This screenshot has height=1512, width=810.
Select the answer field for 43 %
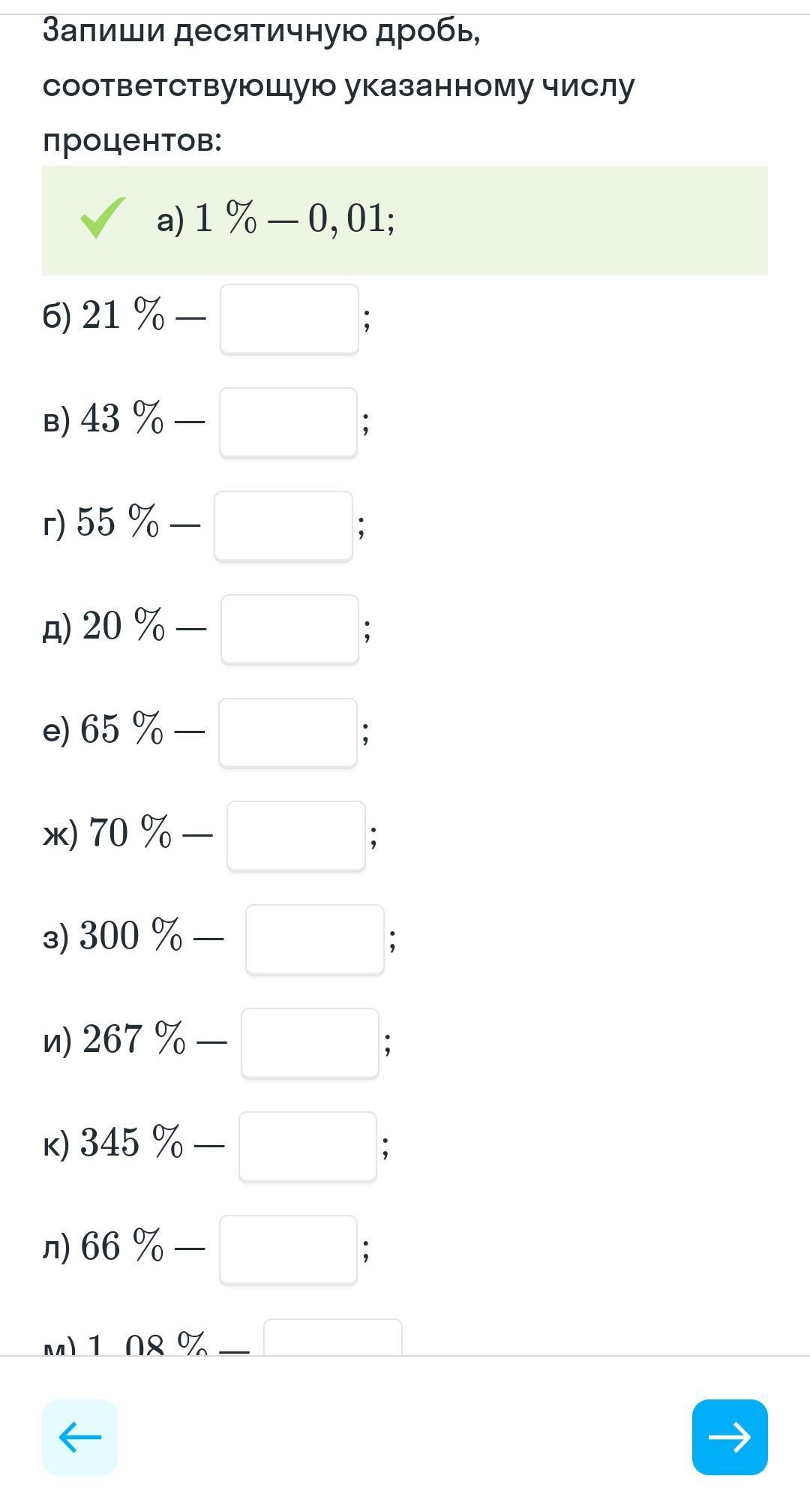click(288, 422)
